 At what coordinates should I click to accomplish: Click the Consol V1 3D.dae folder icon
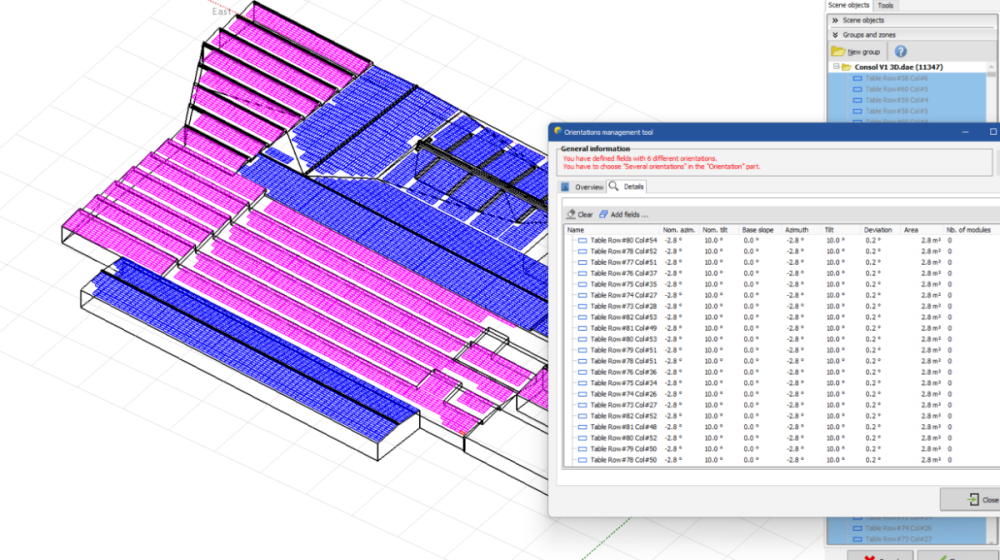pos(846,67)
